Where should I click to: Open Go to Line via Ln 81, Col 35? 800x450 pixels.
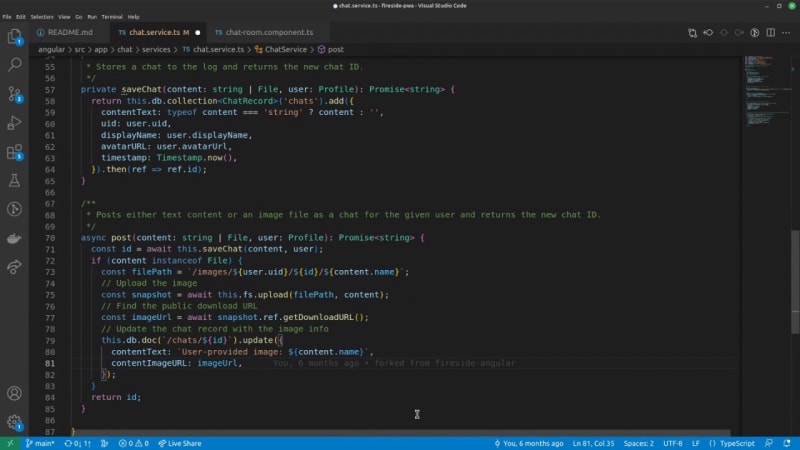tap(593, 443)
